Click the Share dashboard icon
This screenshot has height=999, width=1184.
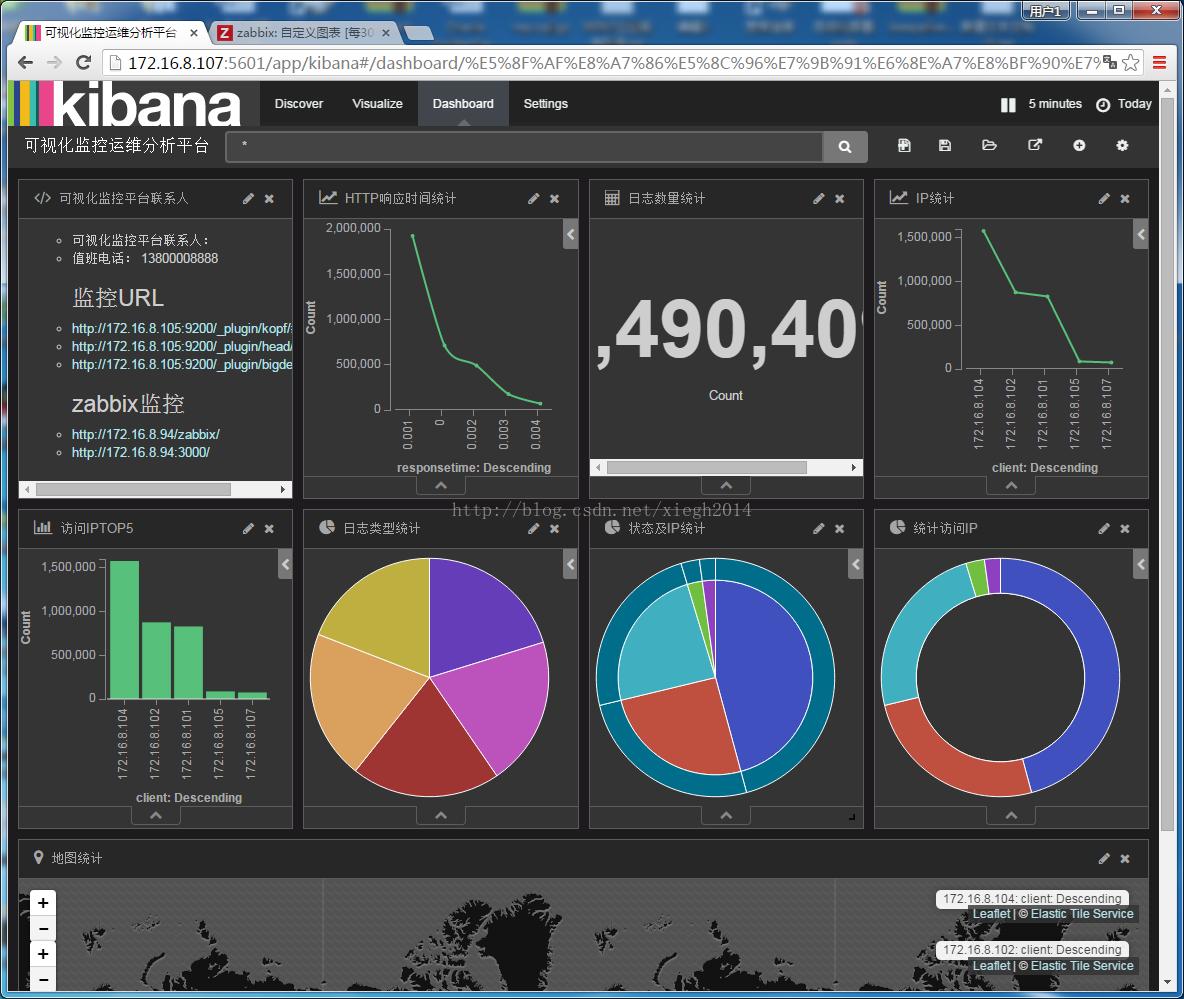pos(1034,145)
